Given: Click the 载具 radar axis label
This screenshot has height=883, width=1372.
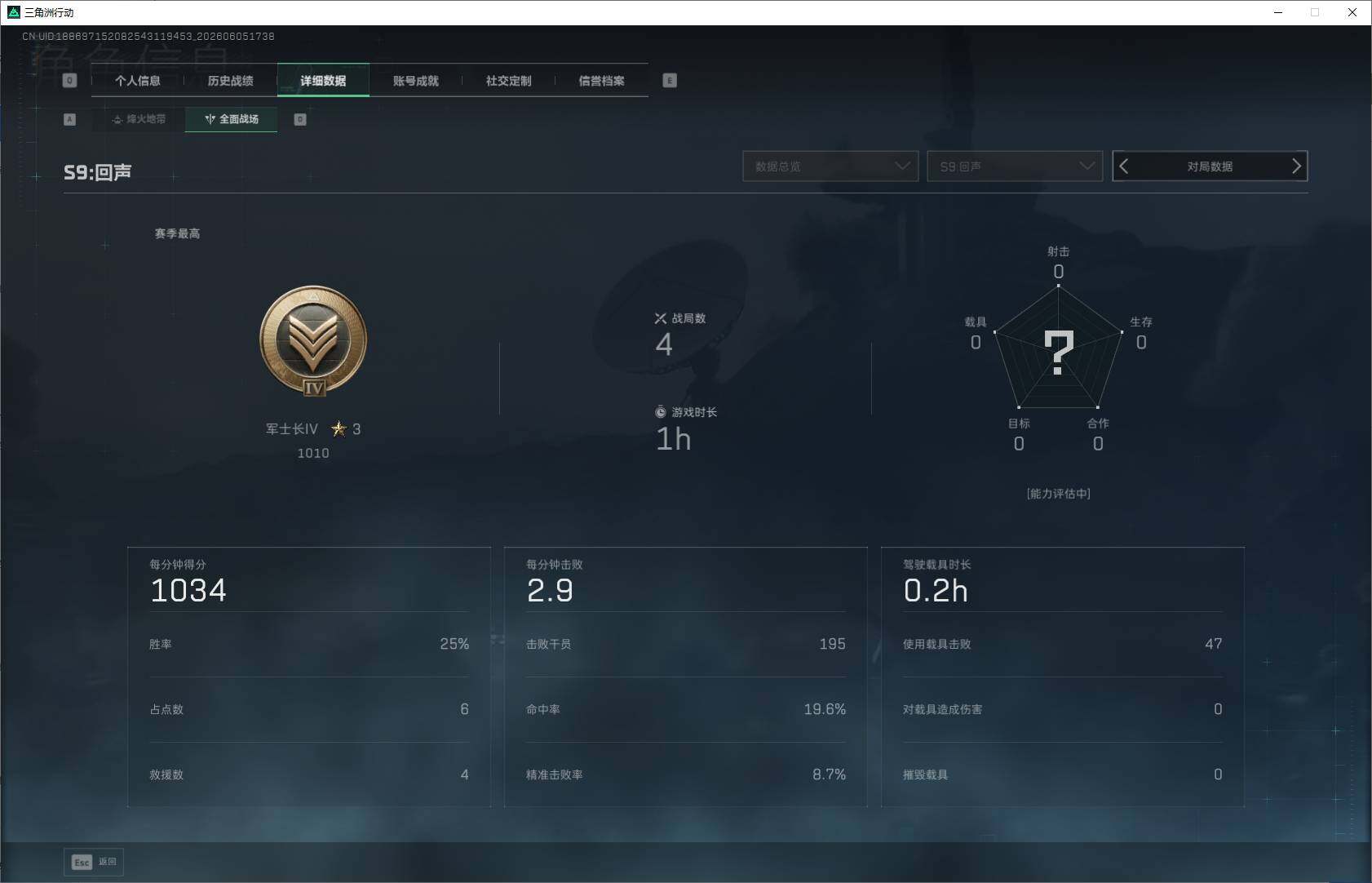Looking at the screenshot, I should pos(976,322).
